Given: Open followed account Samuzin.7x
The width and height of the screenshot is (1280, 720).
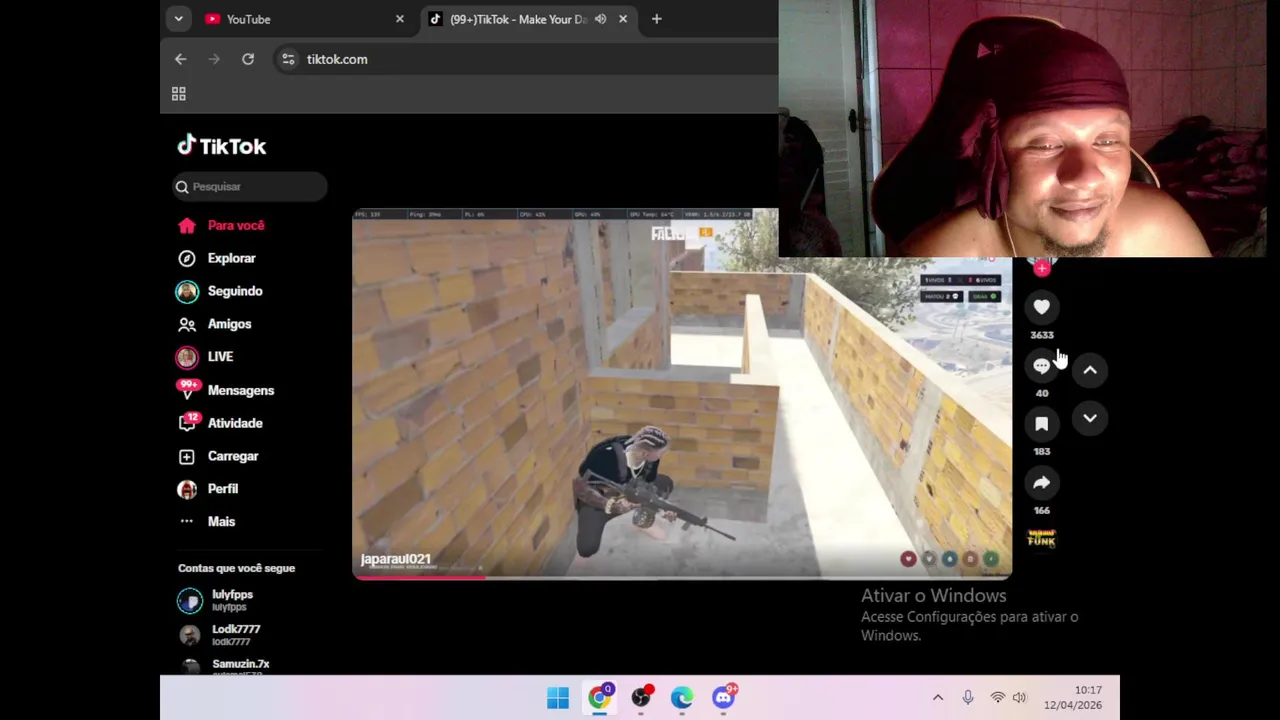Looking at the screenshot, I should (x=224, y=666).
